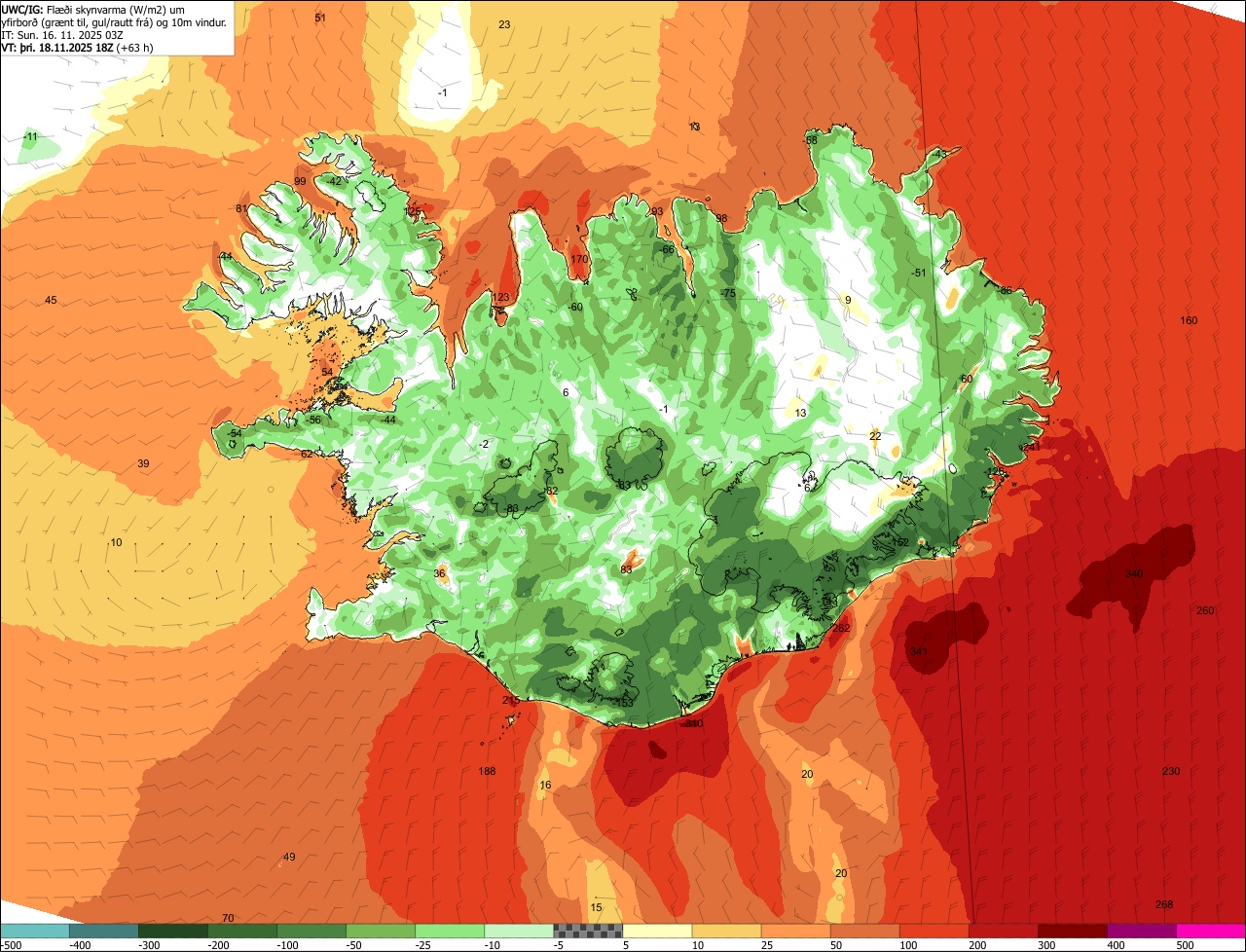Click the map value "70" at the lower left

(x=228, y=918)
